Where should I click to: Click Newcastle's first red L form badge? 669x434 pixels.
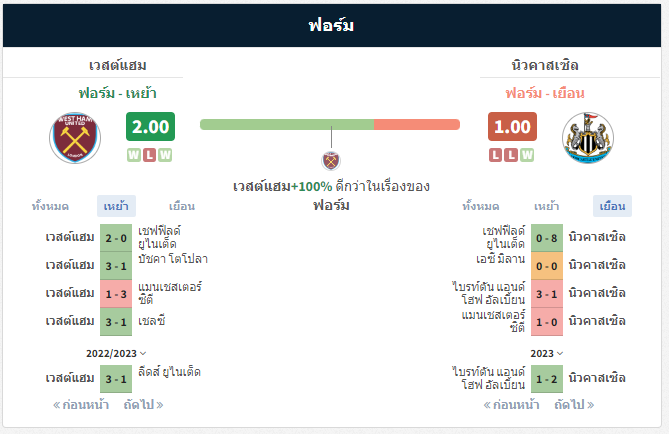(x=496, y=155)
